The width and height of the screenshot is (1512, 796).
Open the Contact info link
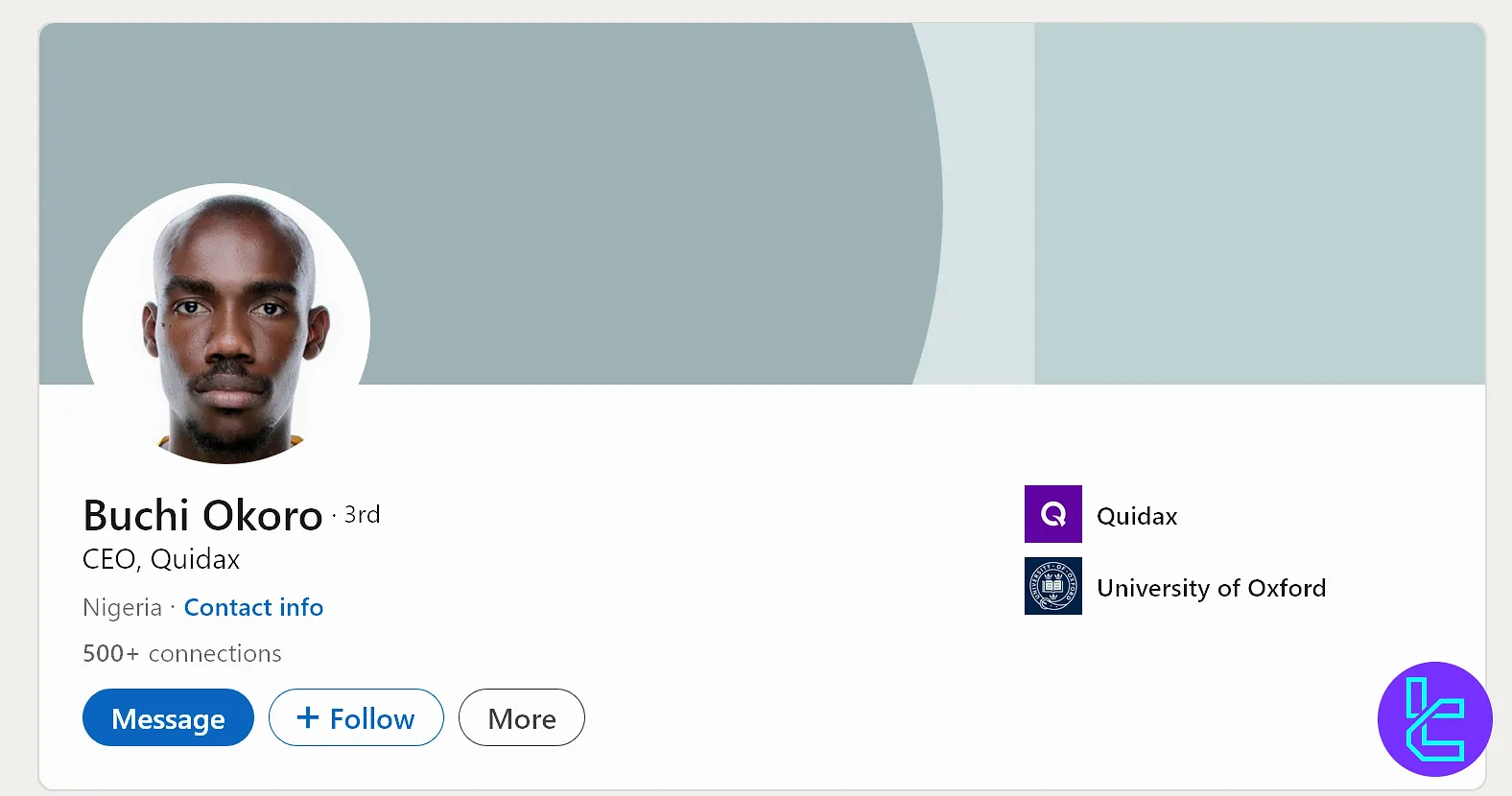(x=253, y=607)
